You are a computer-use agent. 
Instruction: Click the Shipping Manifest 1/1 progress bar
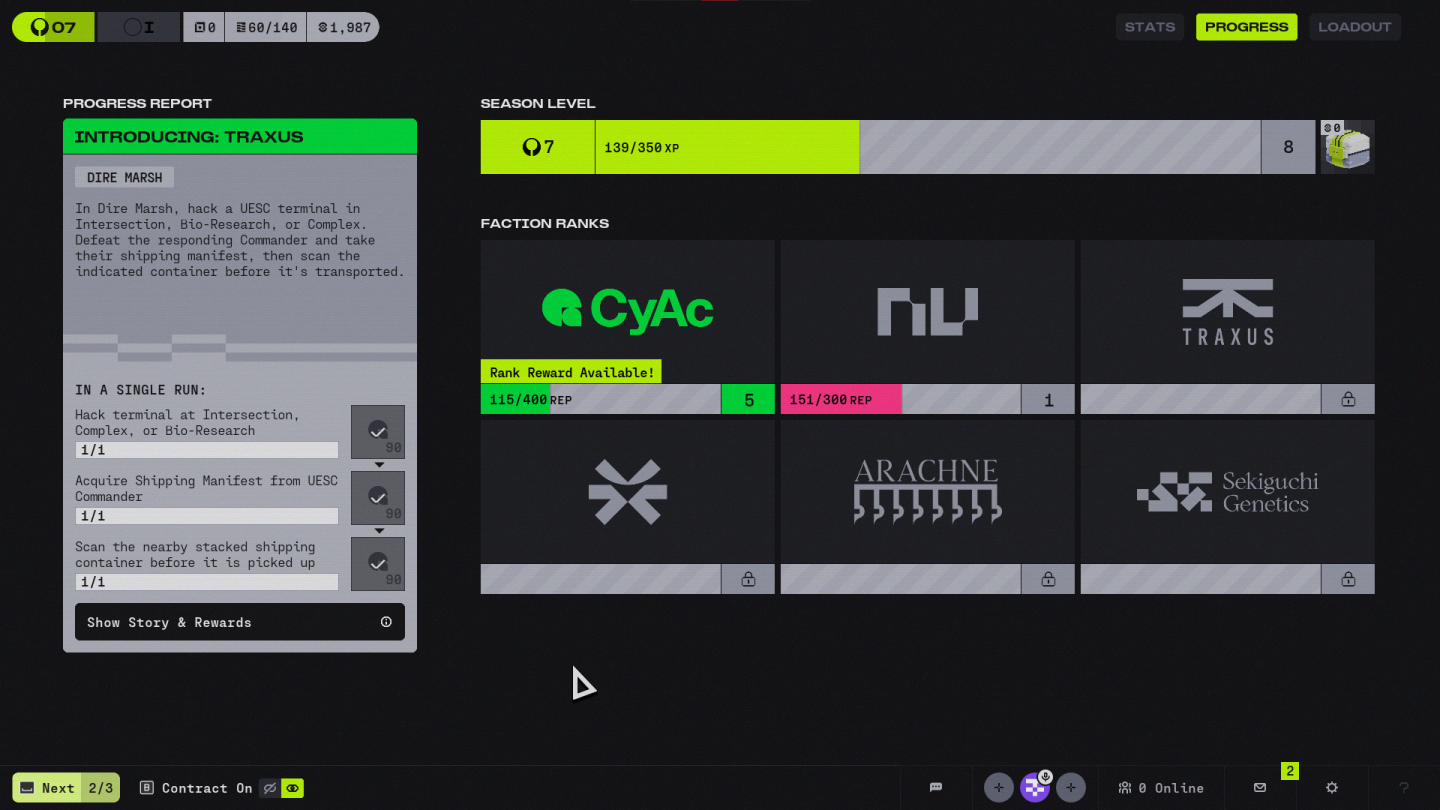click(207, 516)
